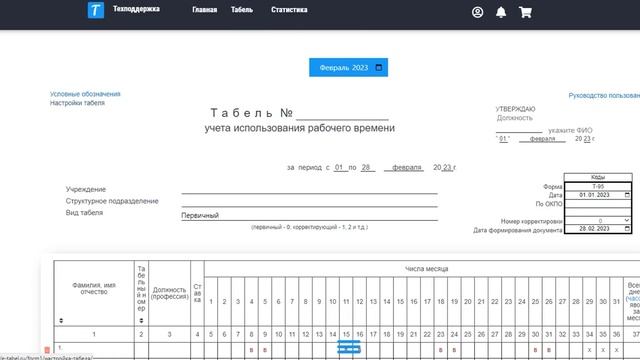Click the укажите ФИО field
This screenshot has width=640, height=360.
[570, 130]
